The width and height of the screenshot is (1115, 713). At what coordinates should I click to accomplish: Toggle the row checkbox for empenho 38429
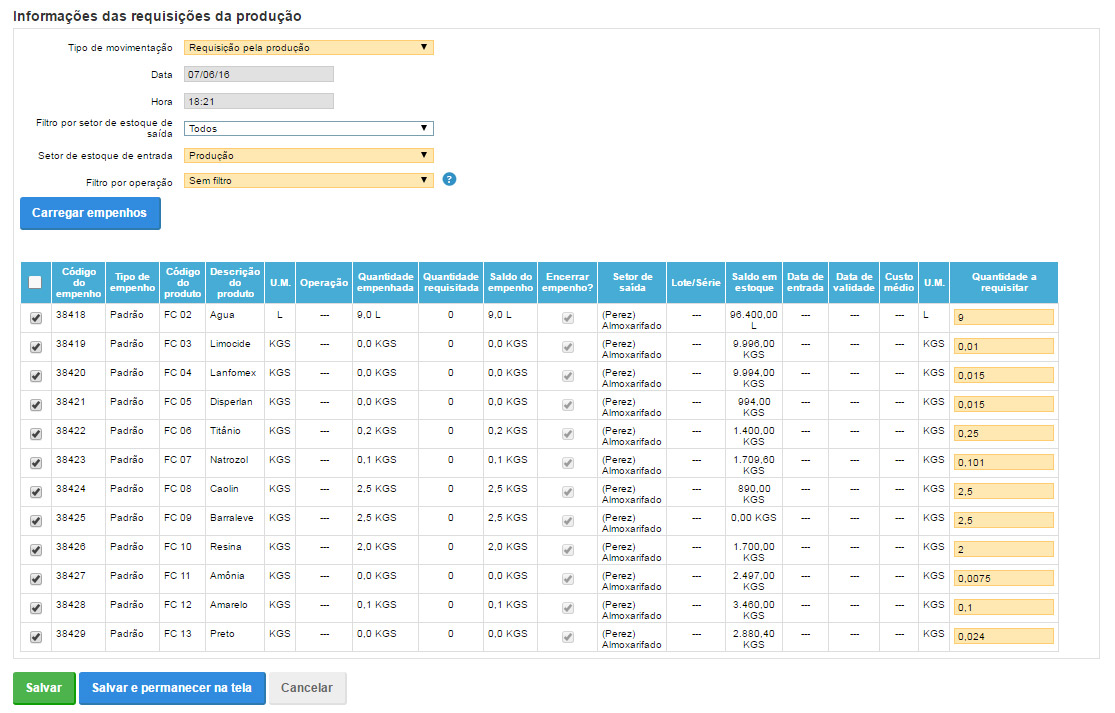point(36,637)
